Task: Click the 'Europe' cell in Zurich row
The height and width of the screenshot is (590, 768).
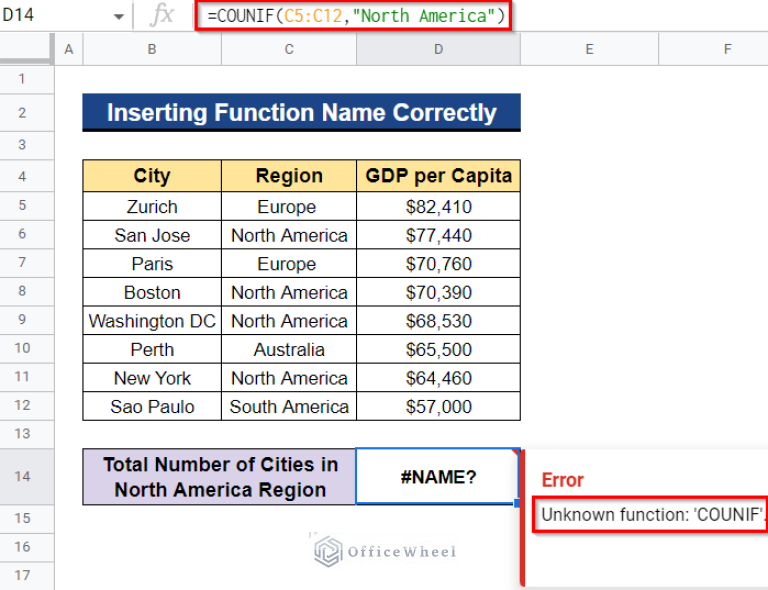Action: point(289,207)
